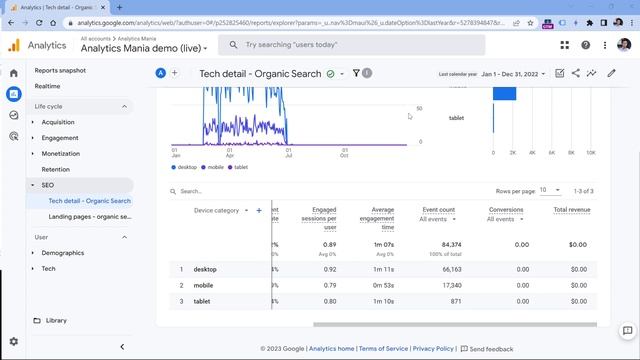Select Tech detail - Organic Search report
Screen dimensions: 640x360
click(89, 201)
